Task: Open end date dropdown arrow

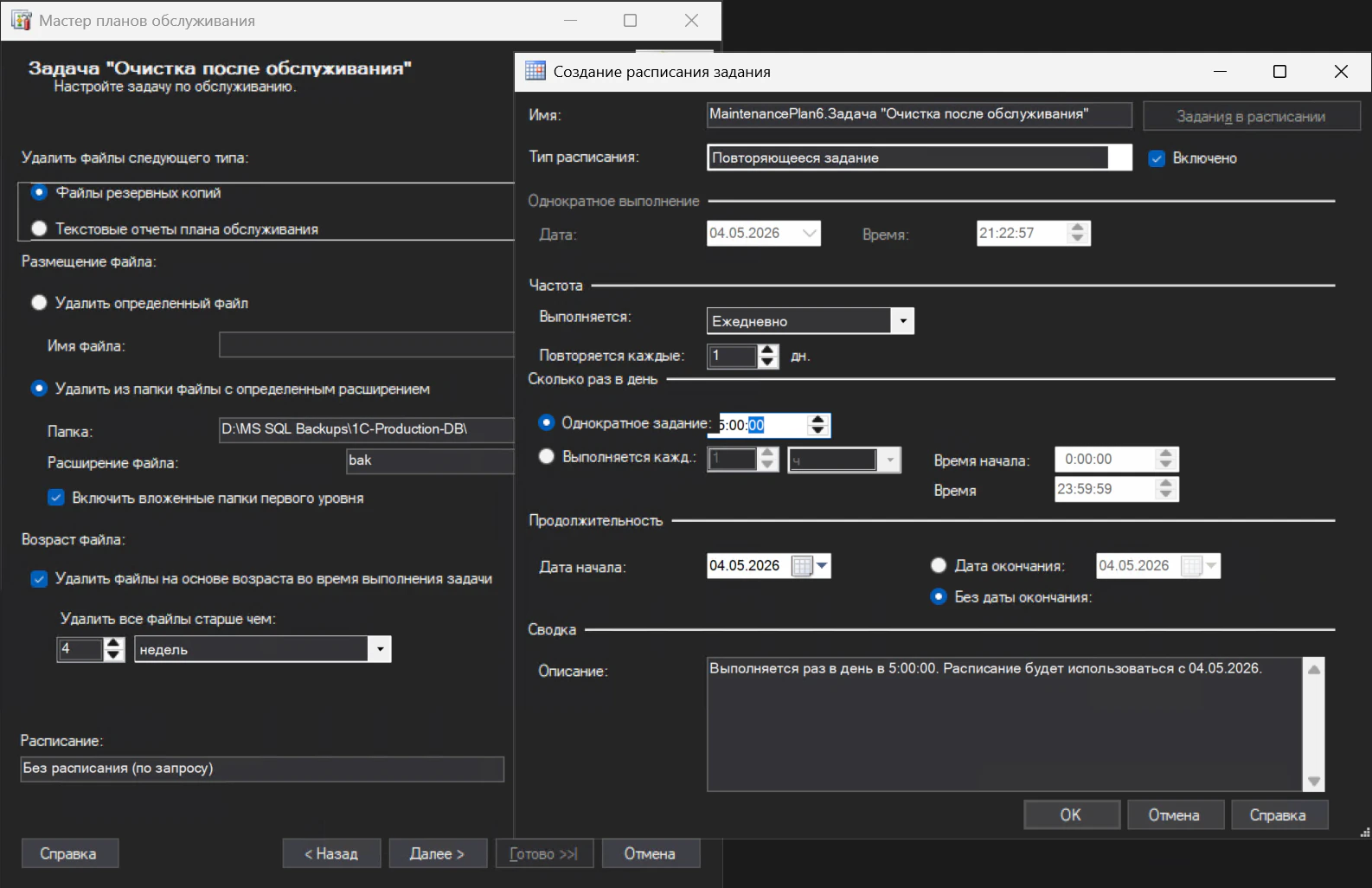Action: coord(1211,566)
